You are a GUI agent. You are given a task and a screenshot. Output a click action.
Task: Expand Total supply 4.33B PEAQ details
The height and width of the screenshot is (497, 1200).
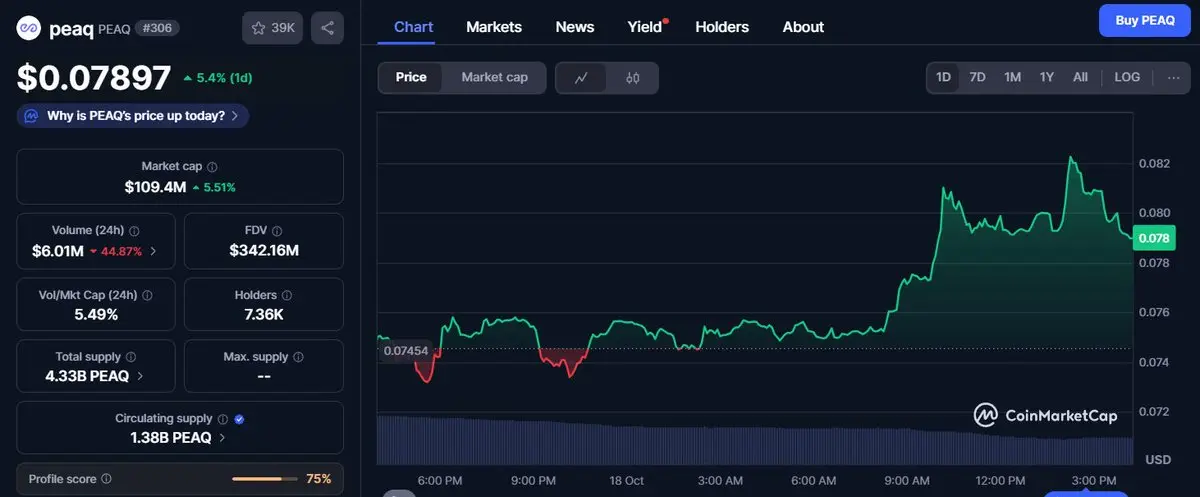(139, 377)
